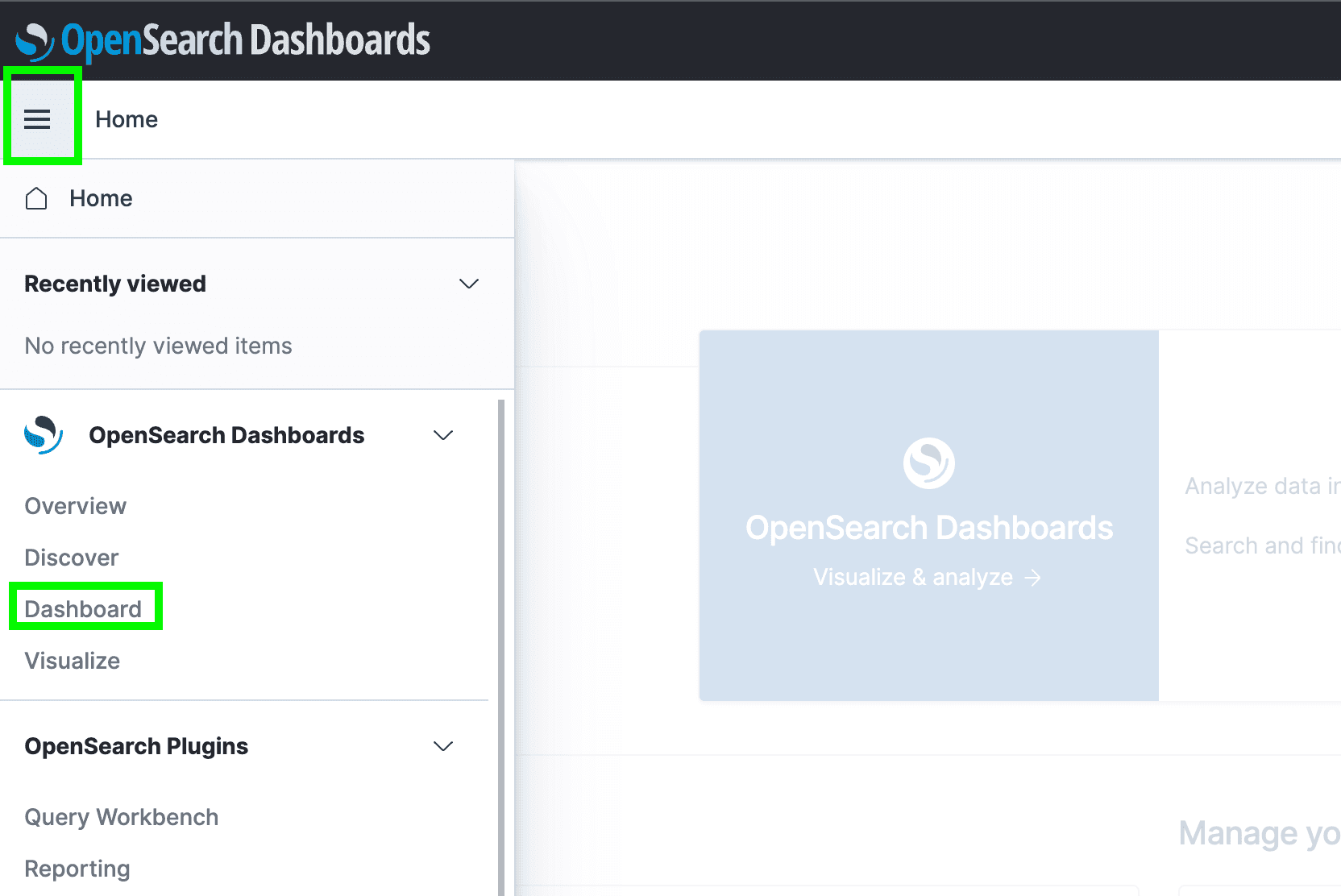The width and height of the screenshot is (1341, 896).
Task: Click the white OpenSearch logo on blue card
Action: (928, 463)
